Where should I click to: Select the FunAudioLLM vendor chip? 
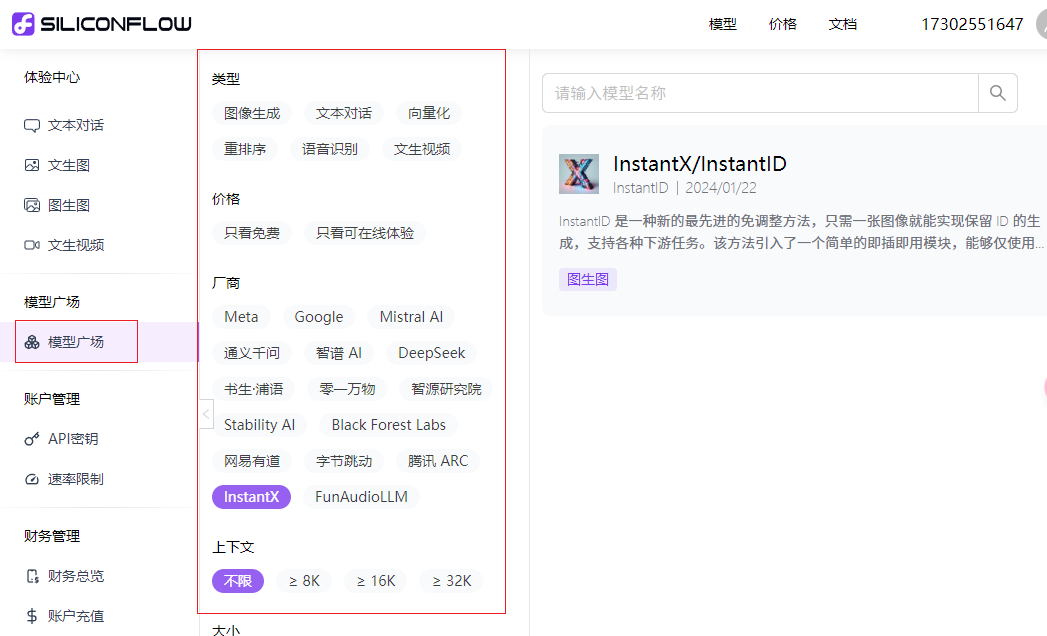361,497
